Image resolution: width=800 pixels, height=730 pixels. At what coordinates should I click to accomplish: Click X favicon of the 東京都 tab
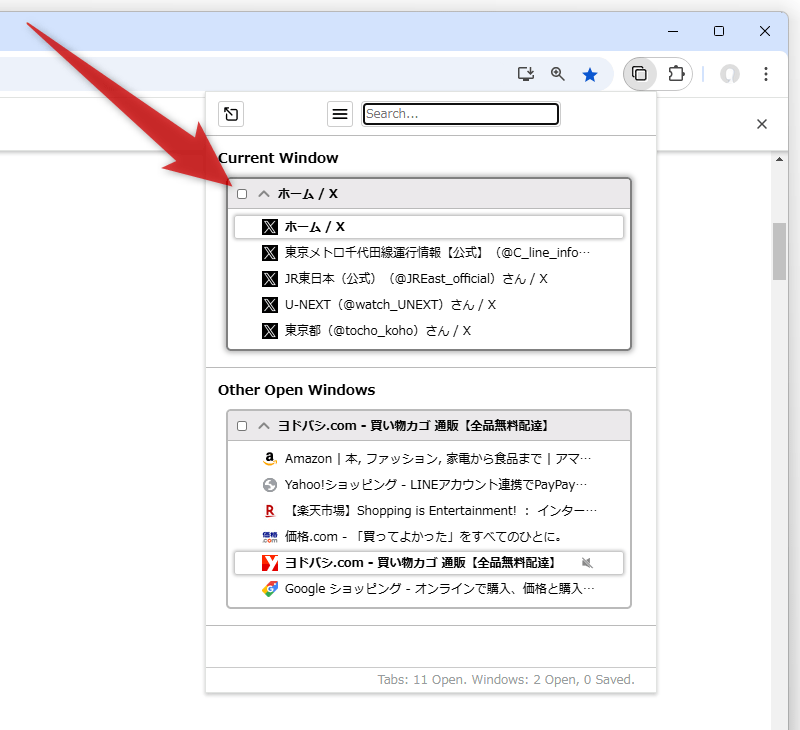coord(270,331)
